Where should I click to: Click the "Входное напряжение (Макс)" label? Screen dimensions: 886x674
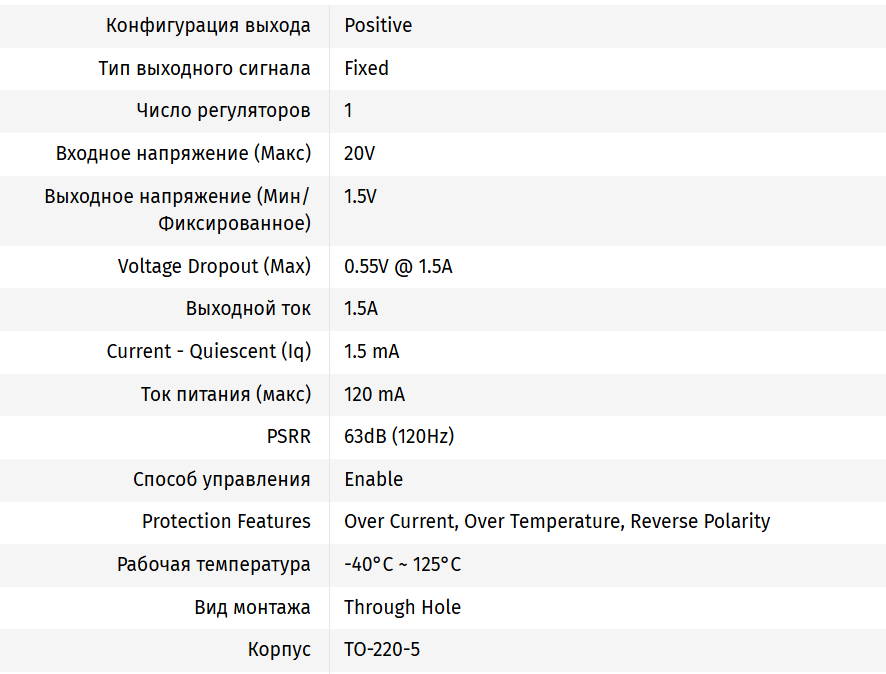(183, 154)
